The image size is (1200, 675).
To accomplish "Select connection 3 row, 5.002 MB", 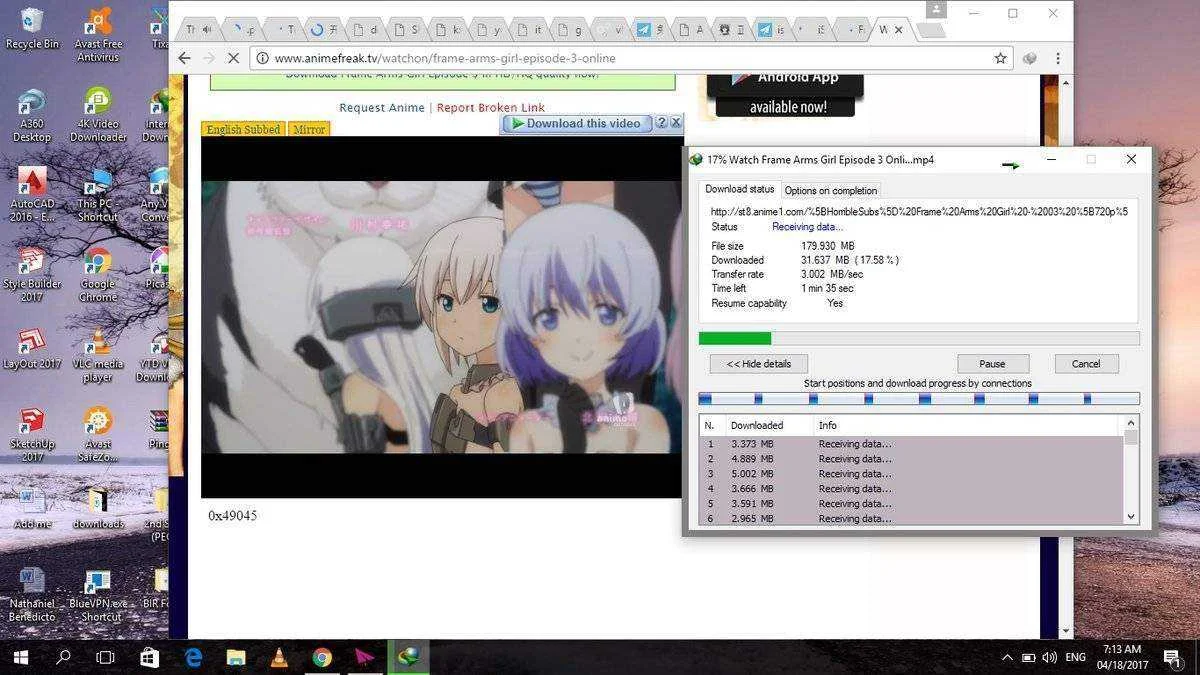I will 911,474.
